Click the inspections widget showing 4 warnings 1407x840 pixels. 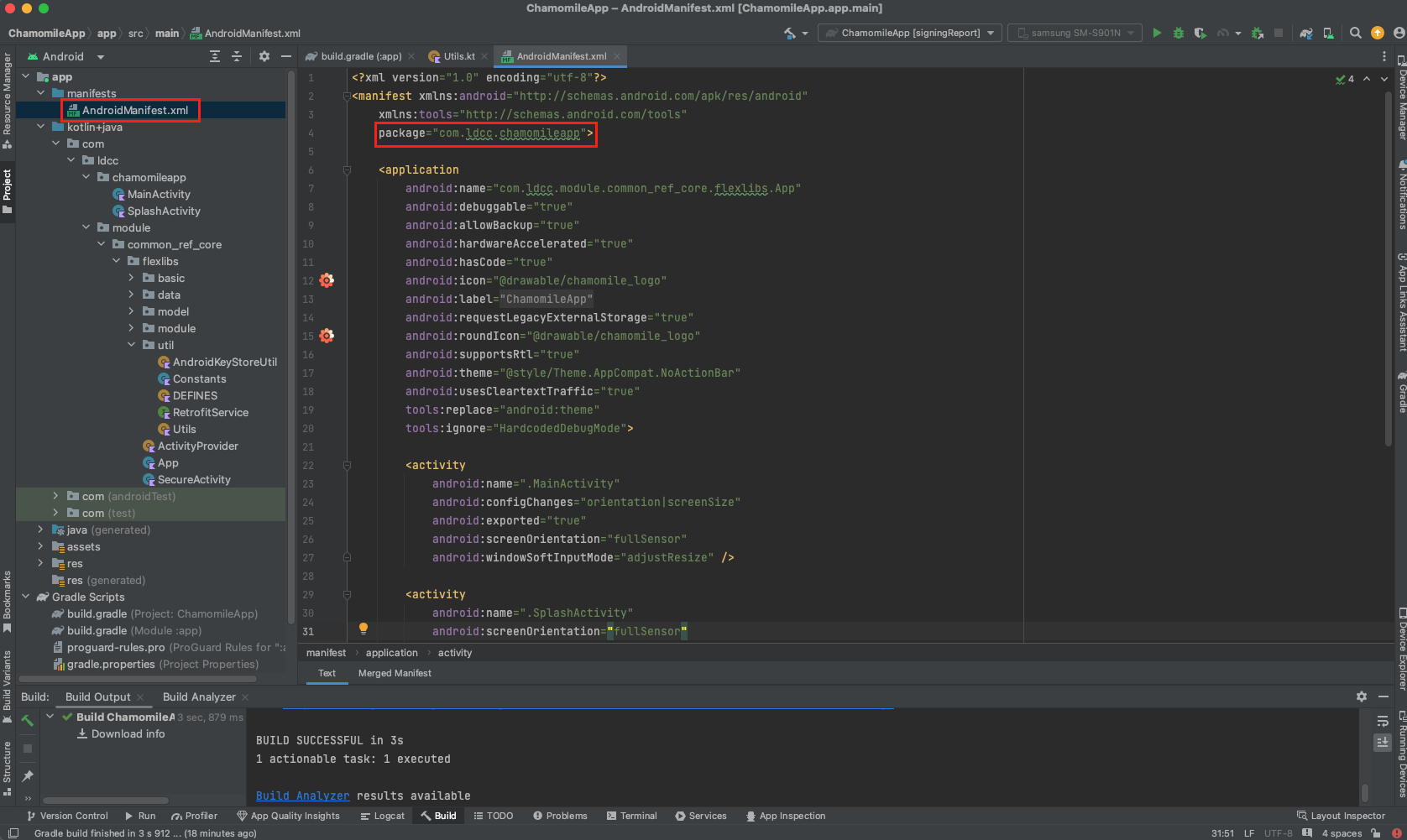click(x=1345, y=79)
